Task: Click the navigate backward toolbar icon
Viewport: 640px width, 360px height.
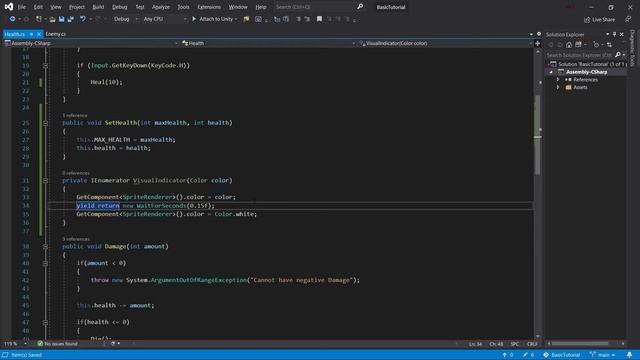Action: (x=12, y=19)
